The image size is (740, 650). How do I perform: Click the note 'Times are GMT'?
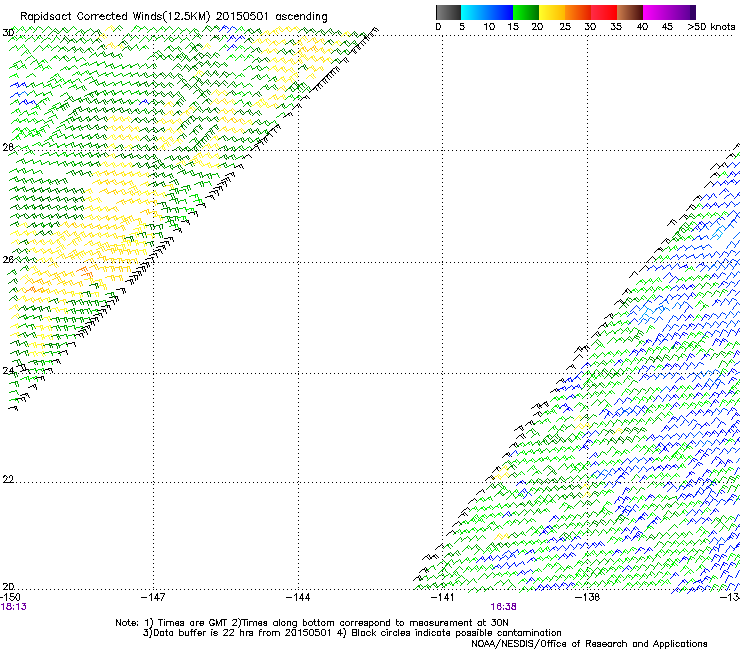coord(193,623)
